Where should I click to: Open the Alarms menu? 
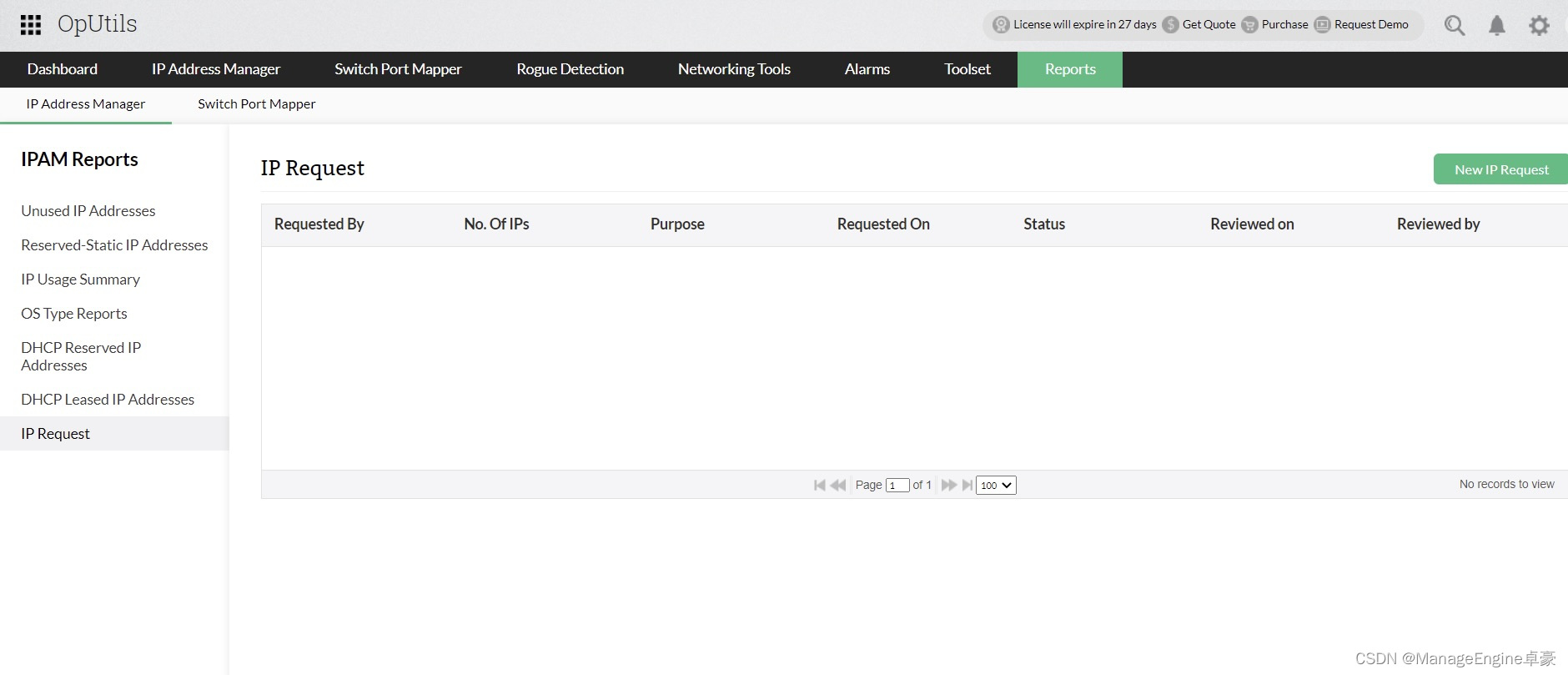[x=867, y=69]
